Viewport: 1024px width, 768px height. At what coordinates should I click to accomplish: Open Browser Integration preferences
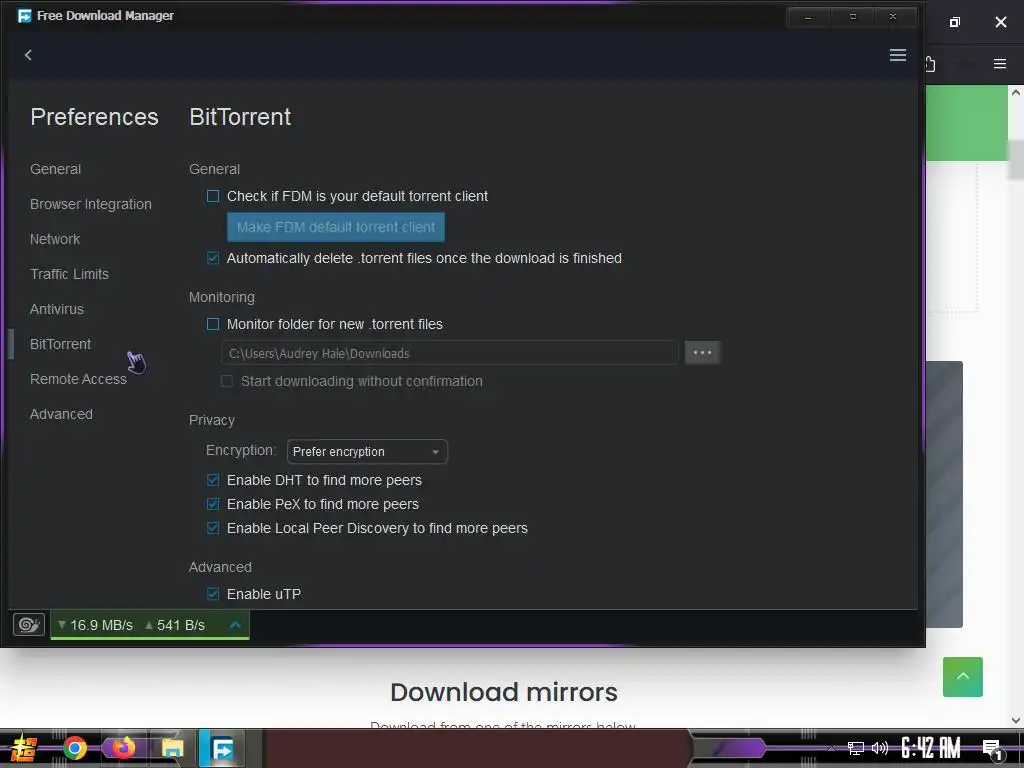click(91, 204)
